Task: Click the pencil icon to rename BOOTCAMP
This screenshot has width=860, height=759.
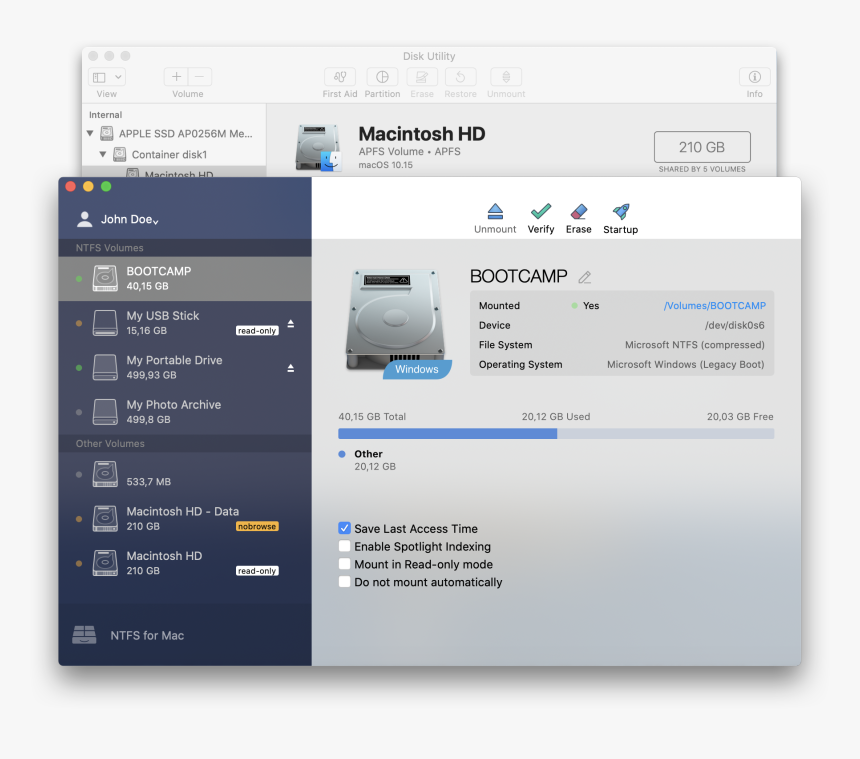Action: pos(585,277)
